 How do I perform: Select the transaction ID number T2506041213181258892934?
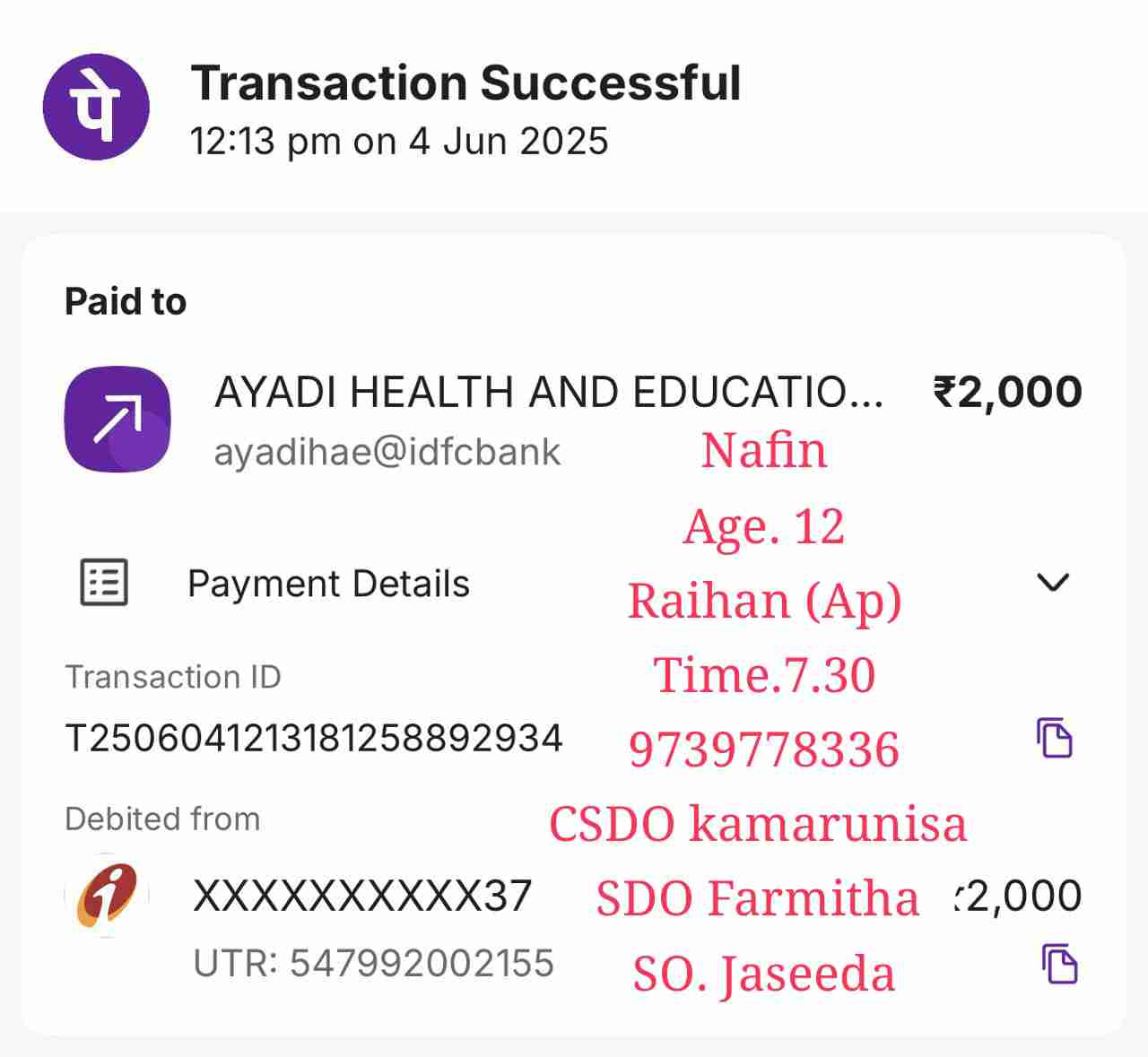[x=314, y=739]
